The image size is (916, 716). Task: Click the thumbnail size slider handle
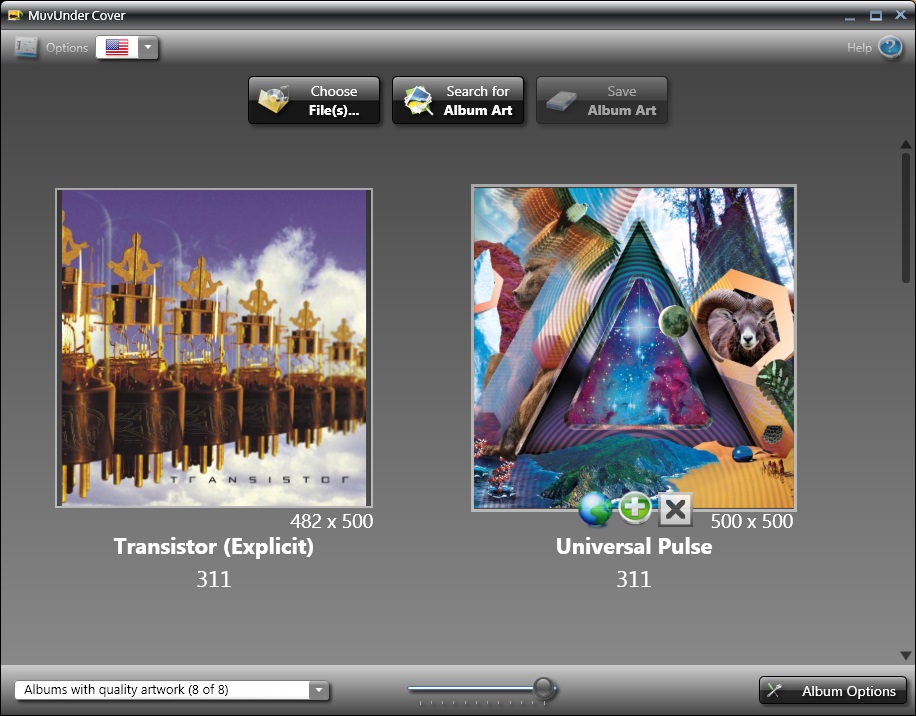[x=544, y=688]
